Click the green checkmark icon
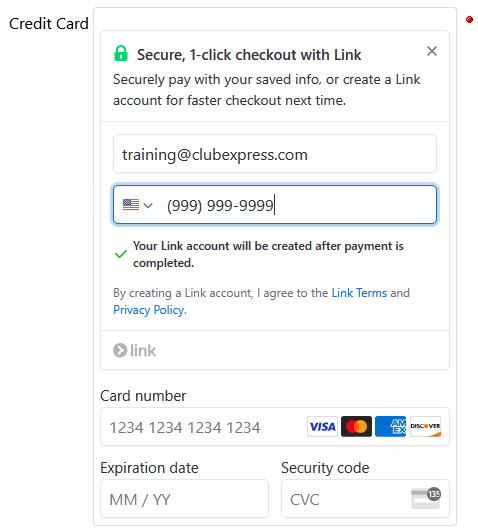The height and width of the screenshot is (529, 478). tap(121, 254)
